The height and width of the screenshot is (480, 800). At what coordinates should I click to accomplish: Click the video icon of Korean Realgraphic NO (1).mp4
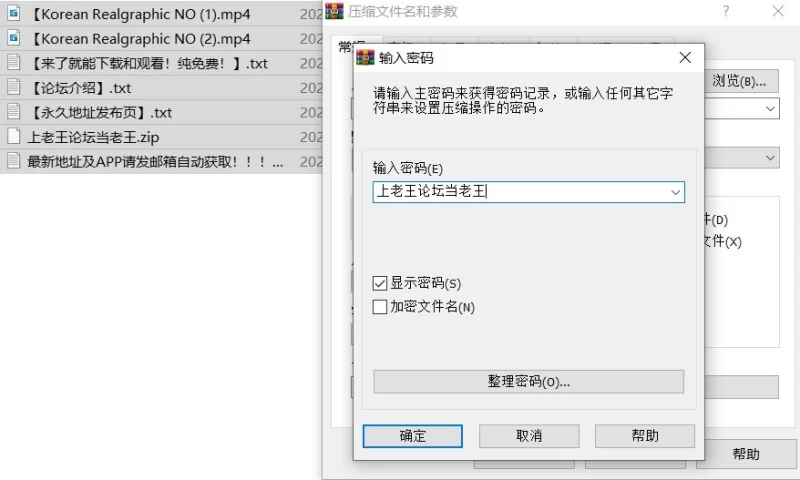pos(14,13)
